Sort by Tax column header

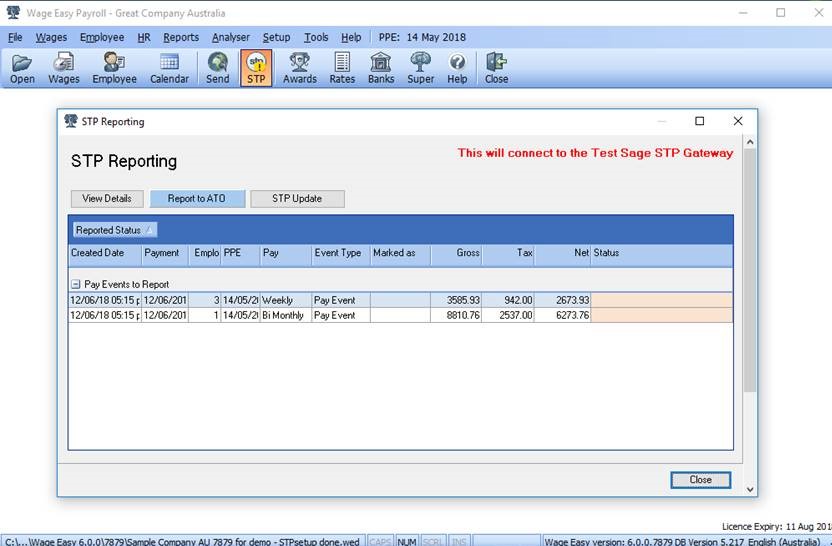click(508, 253)
